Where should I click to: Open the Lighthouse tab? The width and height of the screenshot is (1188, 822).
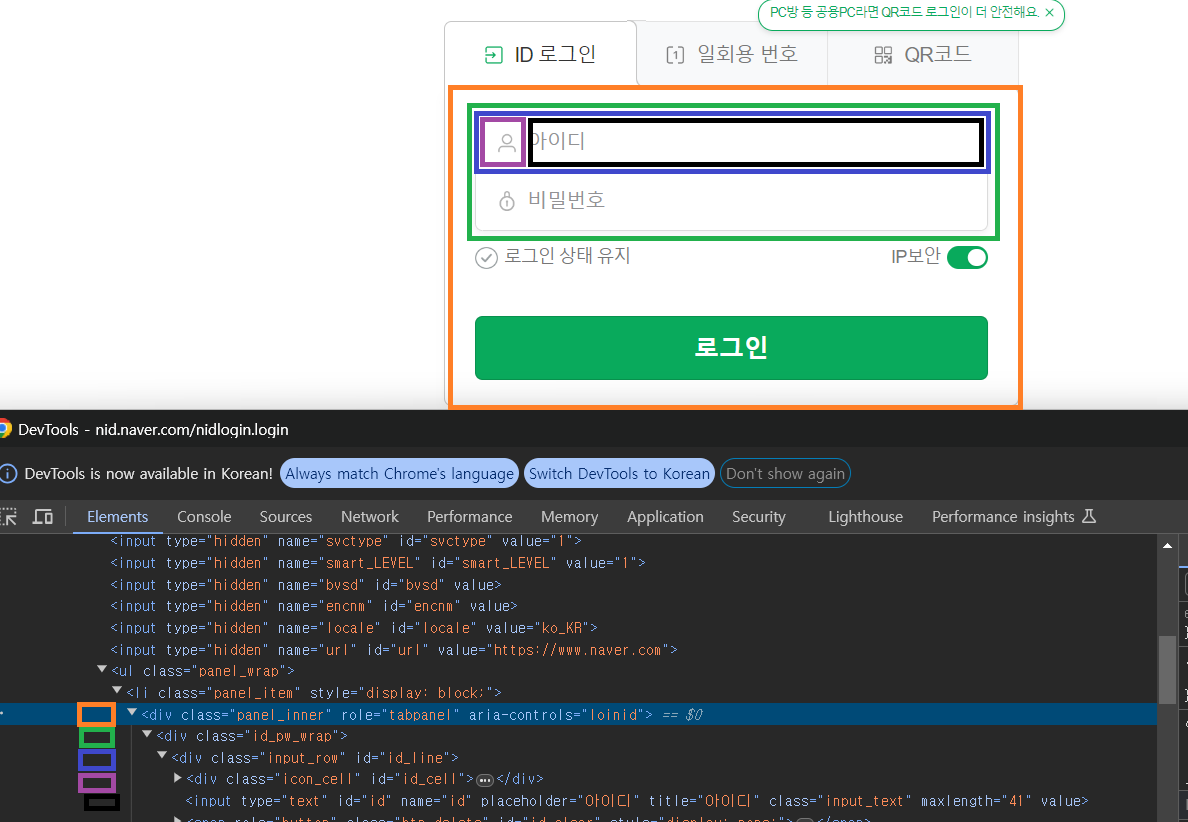tap(865, 517)
